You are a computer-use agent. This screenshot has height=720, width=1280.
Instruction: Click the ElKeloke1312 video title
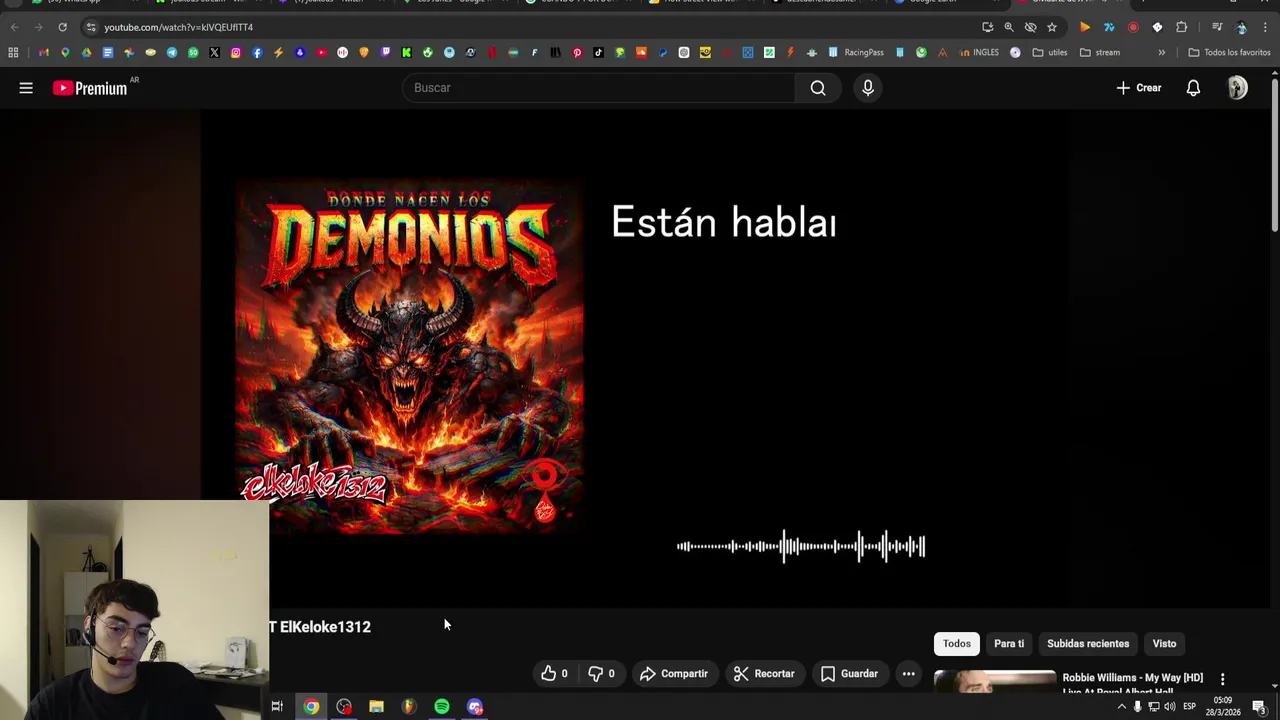point(320,627)
